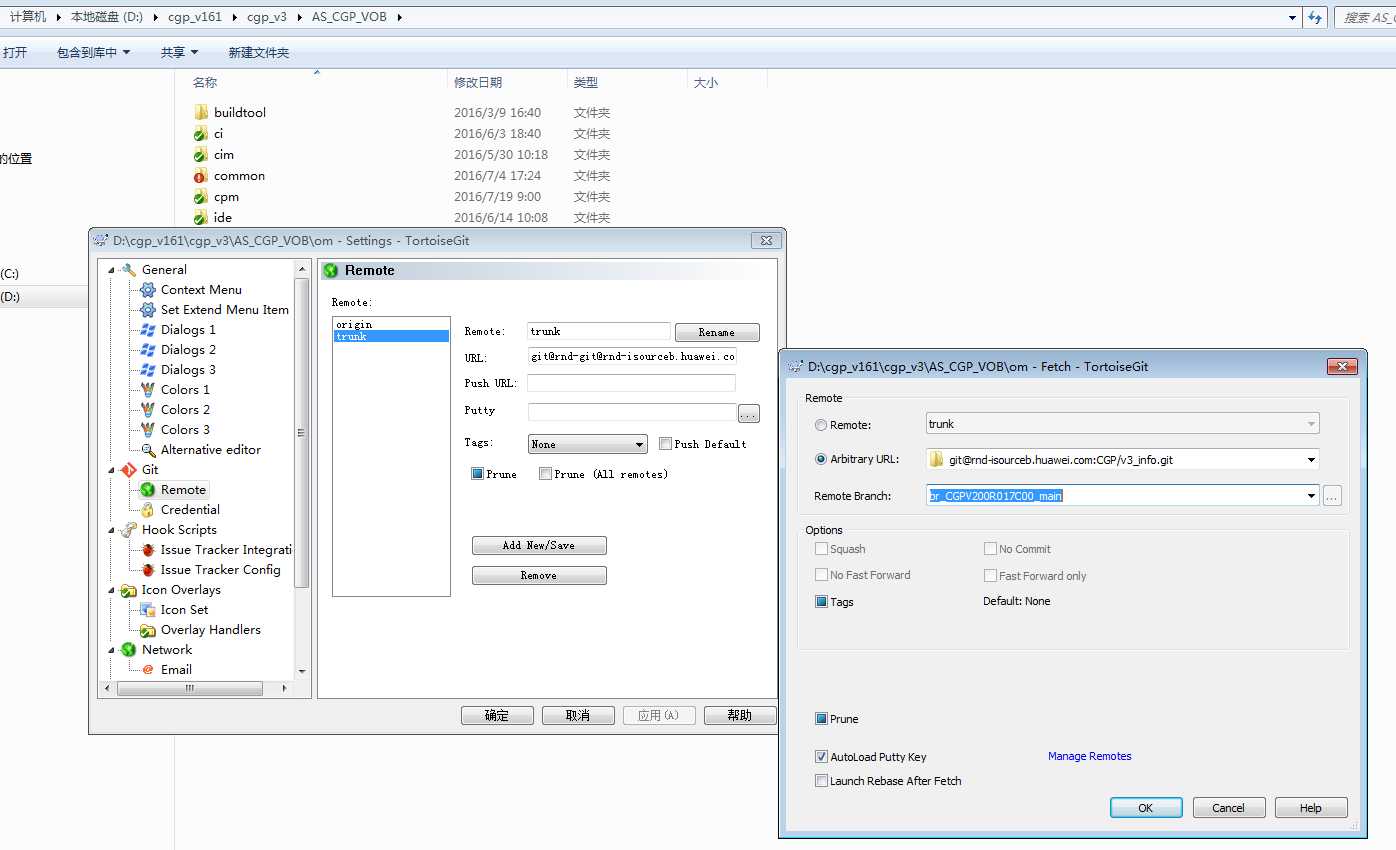Click the Rename button in Settings
The width and height of the screenshot is (1396, 850).
tap(717, 332)
